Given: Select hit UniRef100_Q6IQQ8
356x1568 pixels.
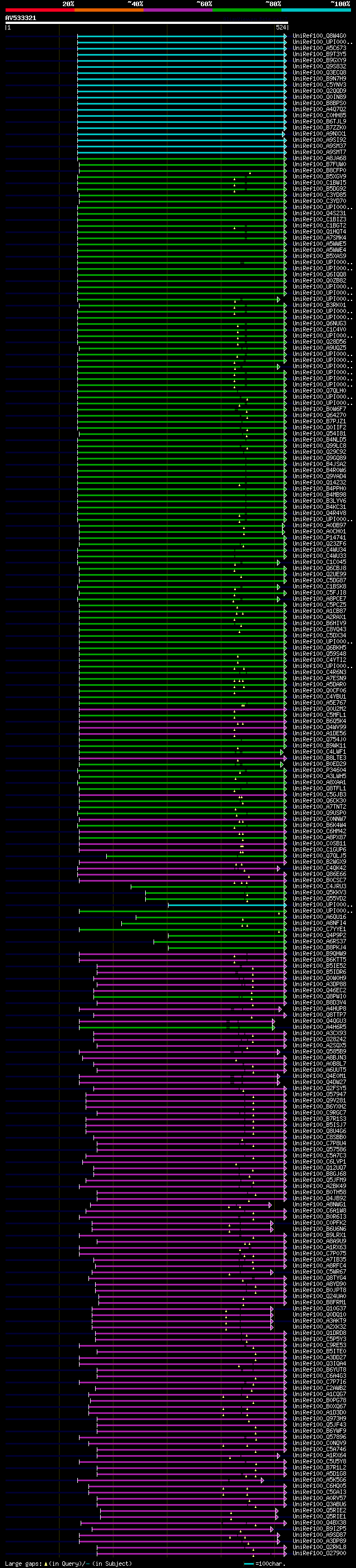Looking at the screenshot, I should tap(319, 275).
